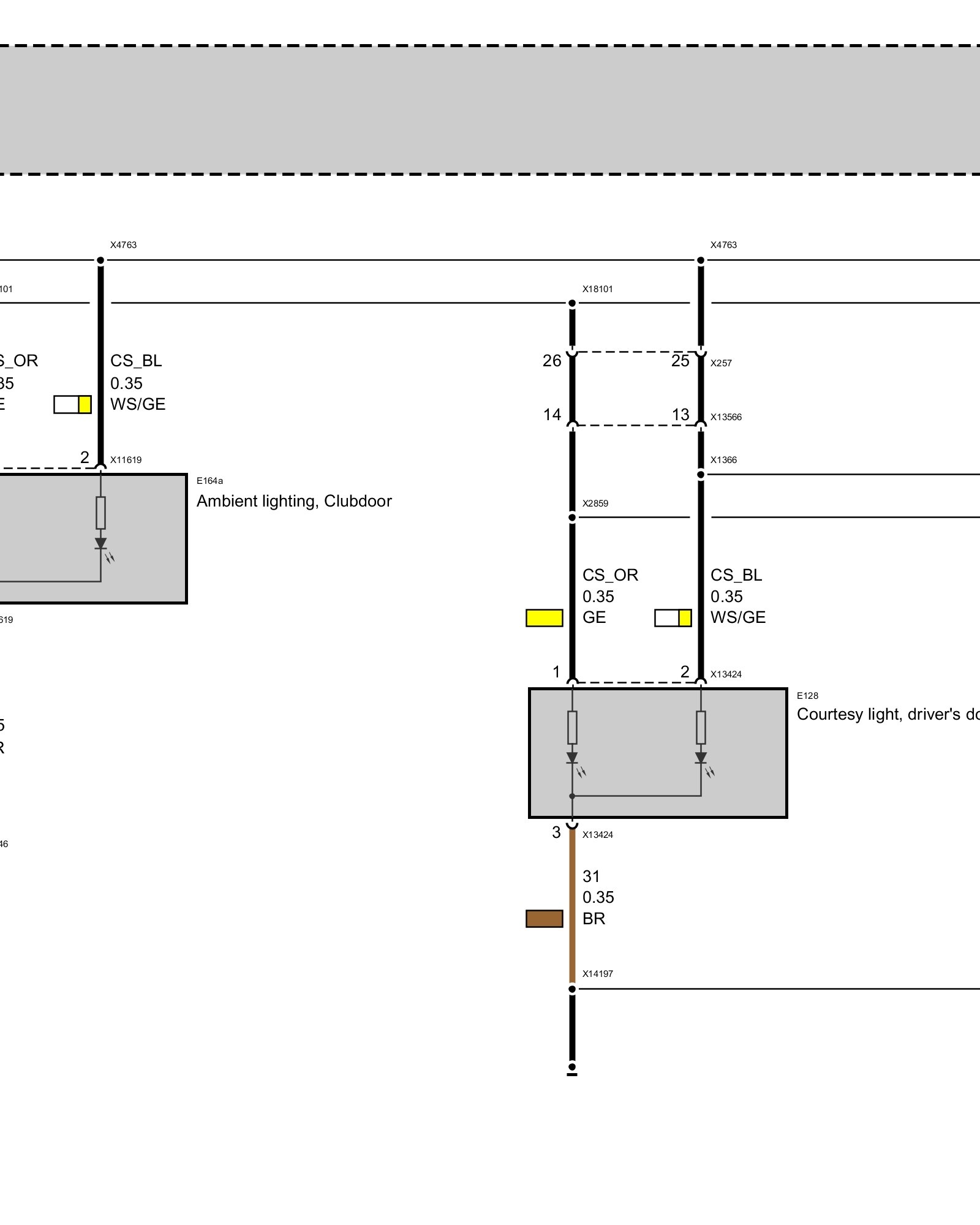Screen dimensions: 980x1225
Task: Click connector label X18101 above pin 26
Action: coord(597,289)
